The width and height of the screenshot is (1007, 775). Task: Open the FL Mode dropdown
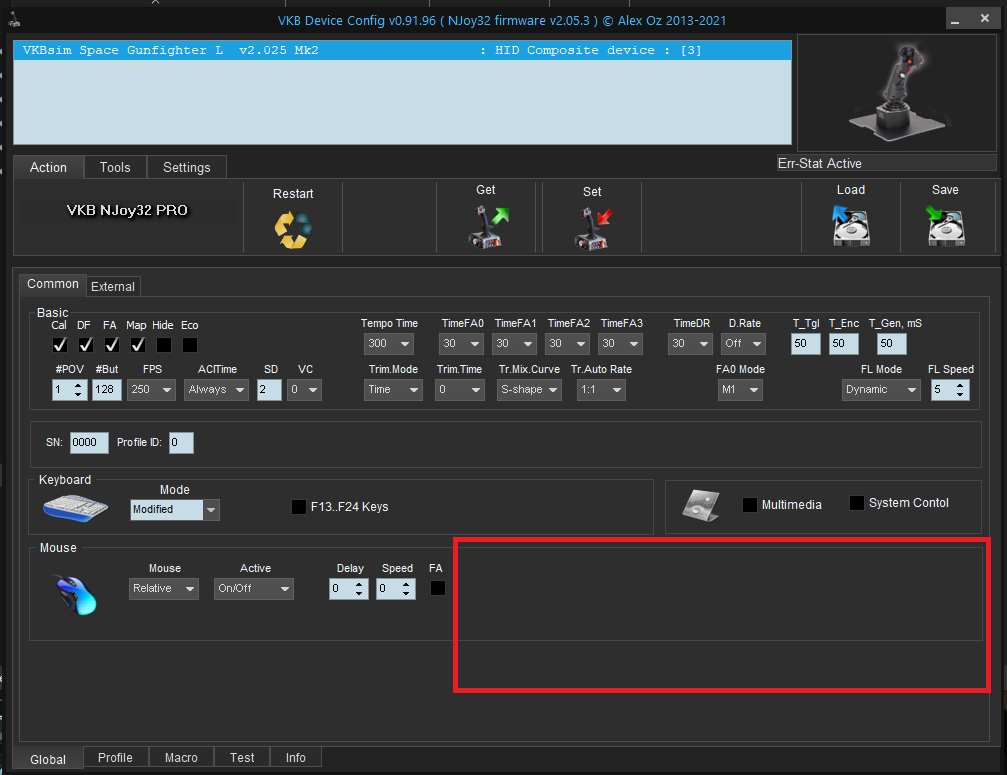tap(881, 390)
